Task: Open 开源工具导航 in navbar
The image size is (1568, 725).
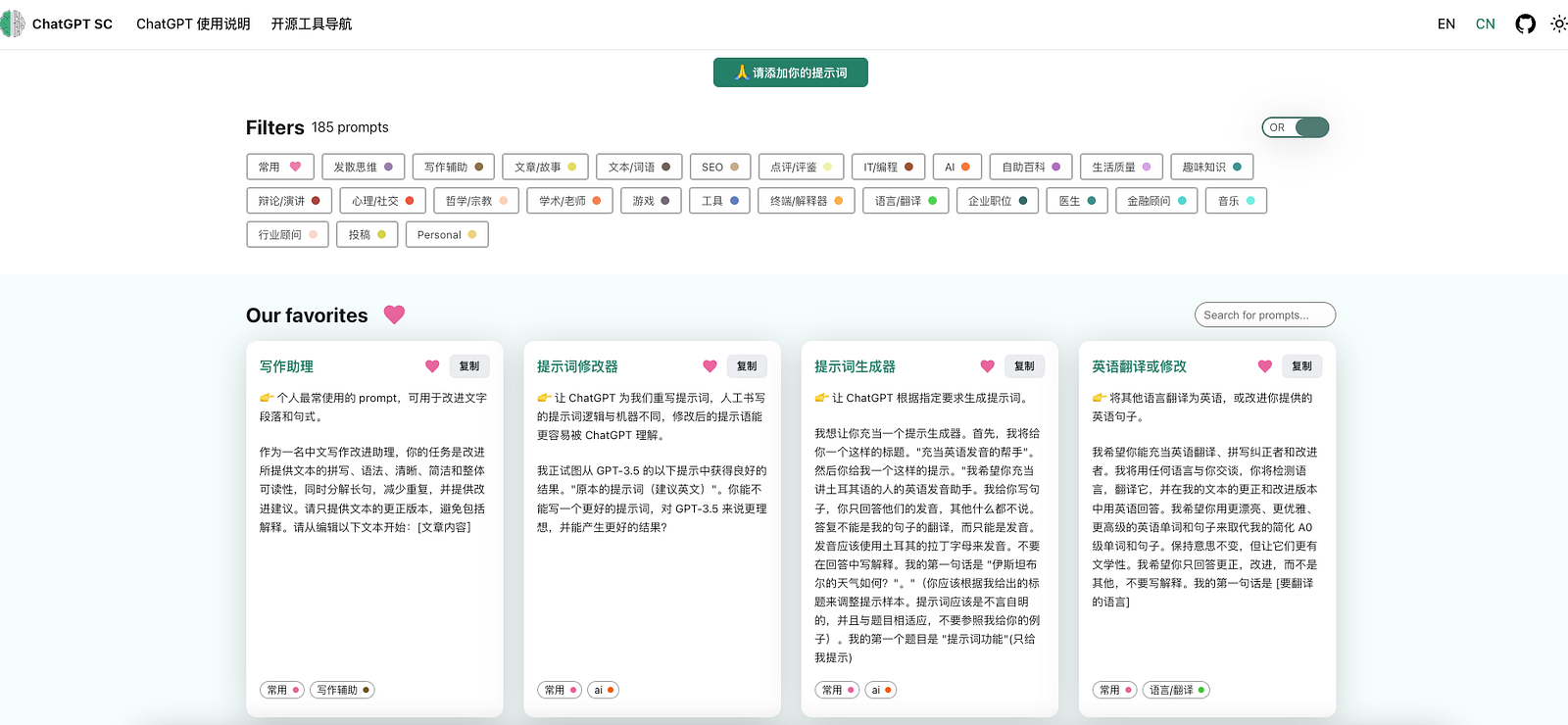Action: tap(312, 24)
